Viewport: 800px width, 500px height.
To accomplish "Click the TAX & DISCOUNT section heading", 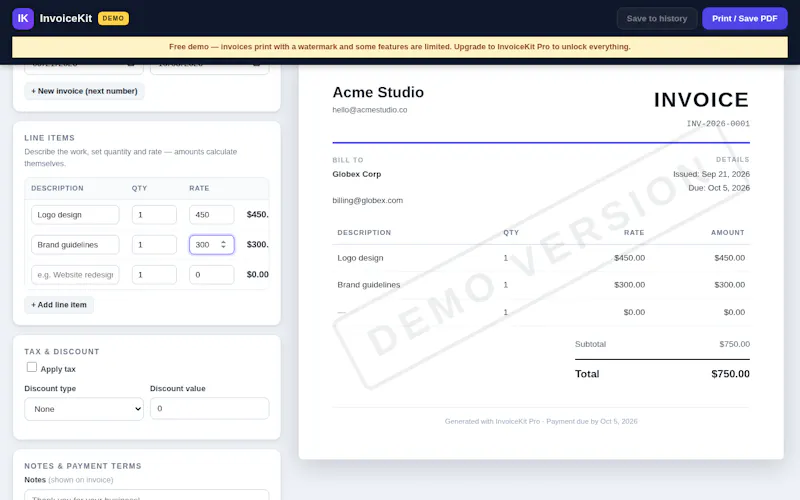I will point(62,352).
